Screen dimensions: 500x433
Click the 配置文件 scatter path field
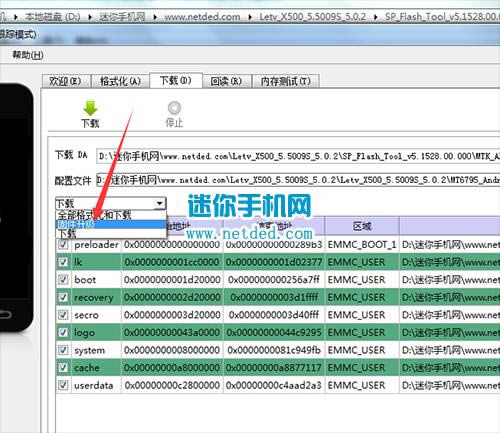[298, 180]
